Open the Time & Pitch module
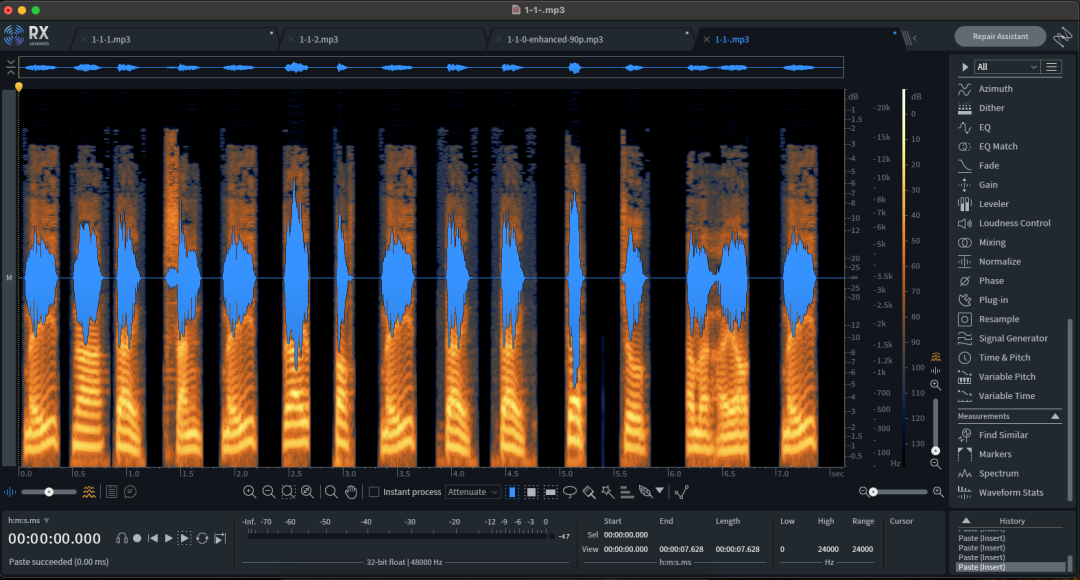This screenshot has width=1080, height=580. (1004, 357)
